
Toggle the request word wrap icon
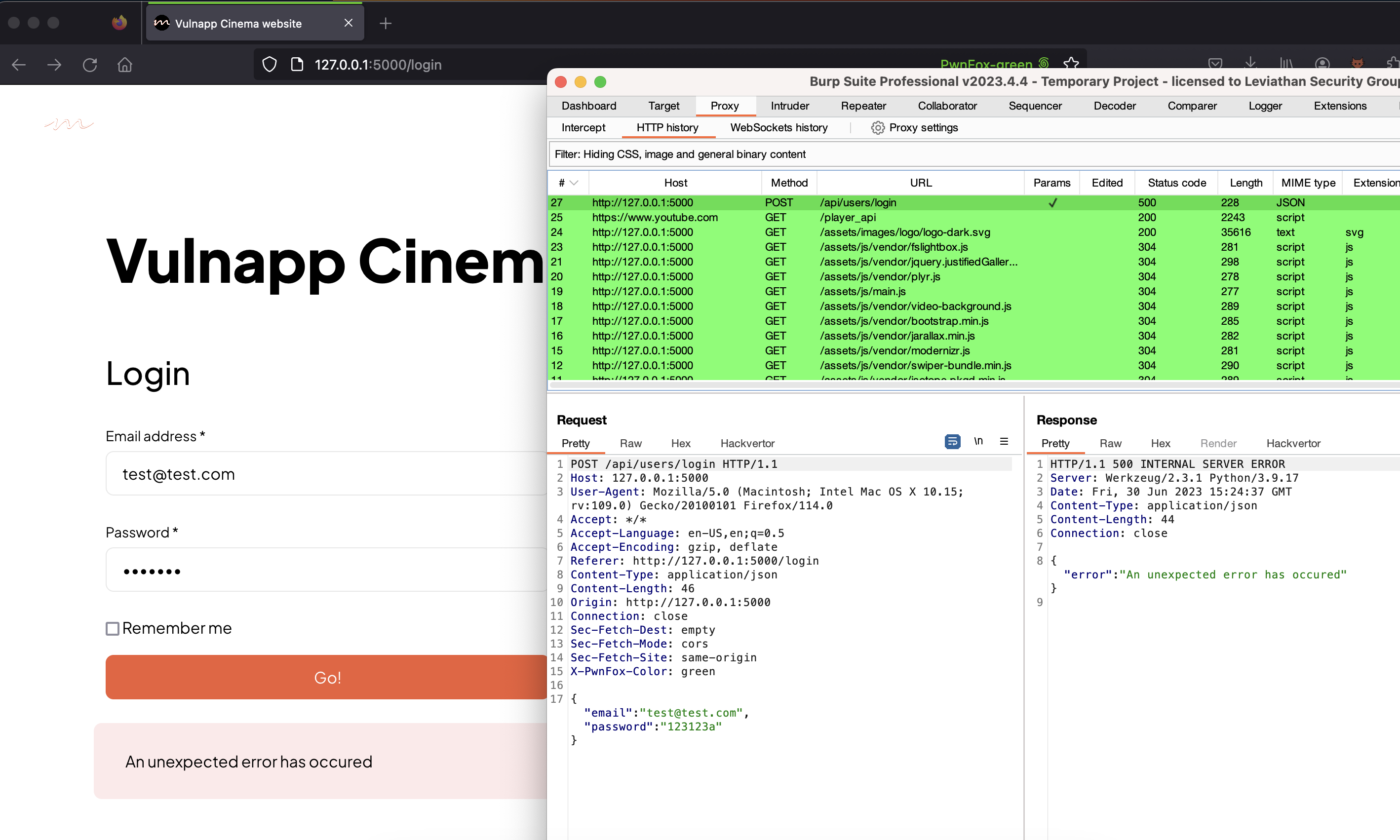(952, 442)
